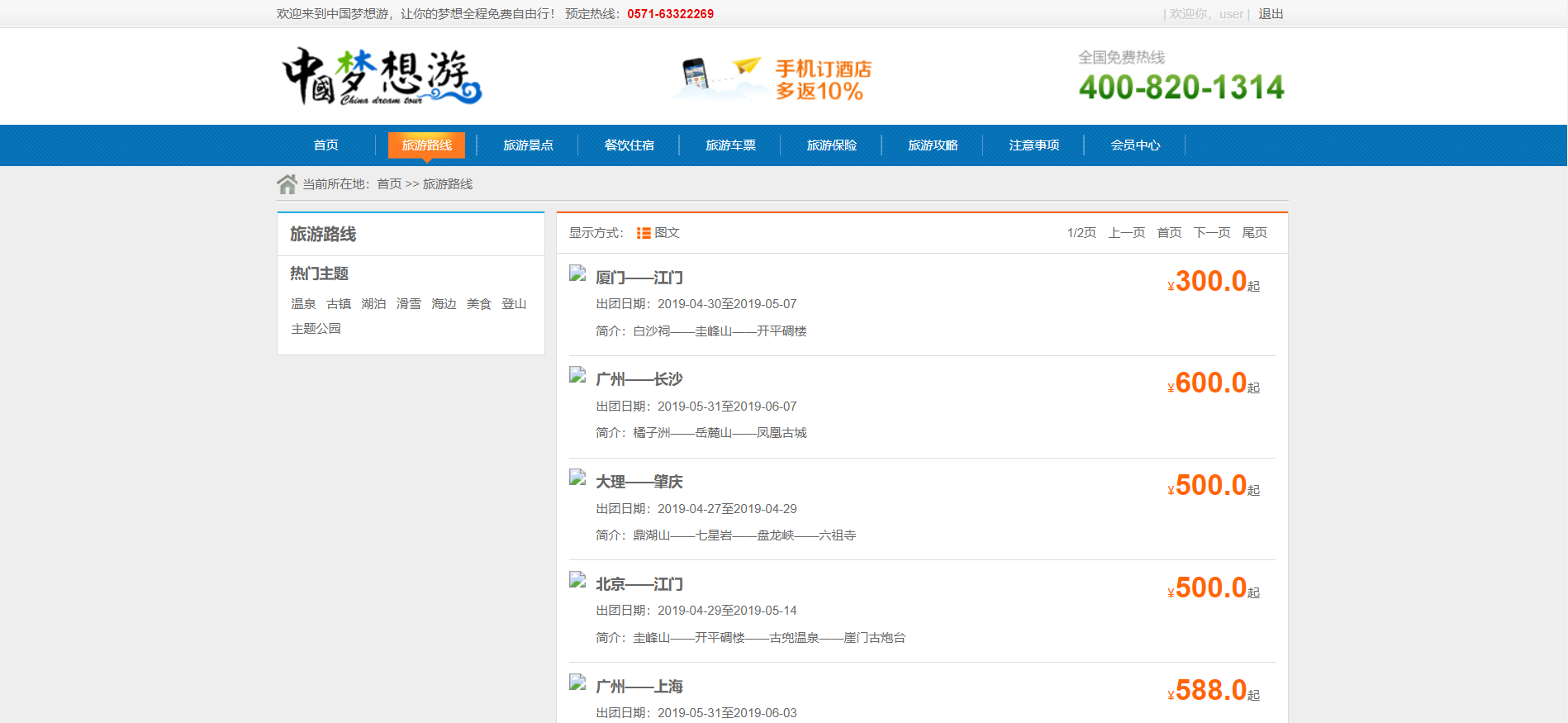Open the 广州——长沙 route thumbnail image

pyautogui.click(x=577, y=376)
